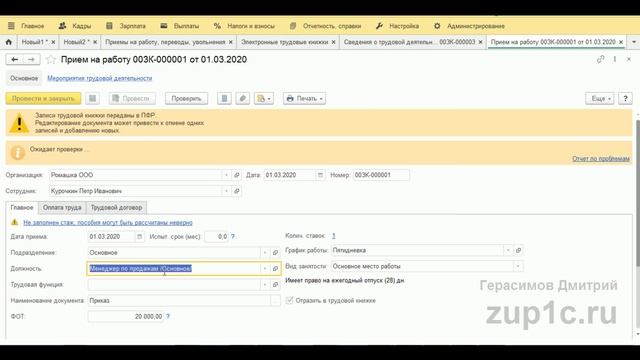Viewport: 640px width, 360px height.
Task: Open department Основное details icon
Action: 275,253
